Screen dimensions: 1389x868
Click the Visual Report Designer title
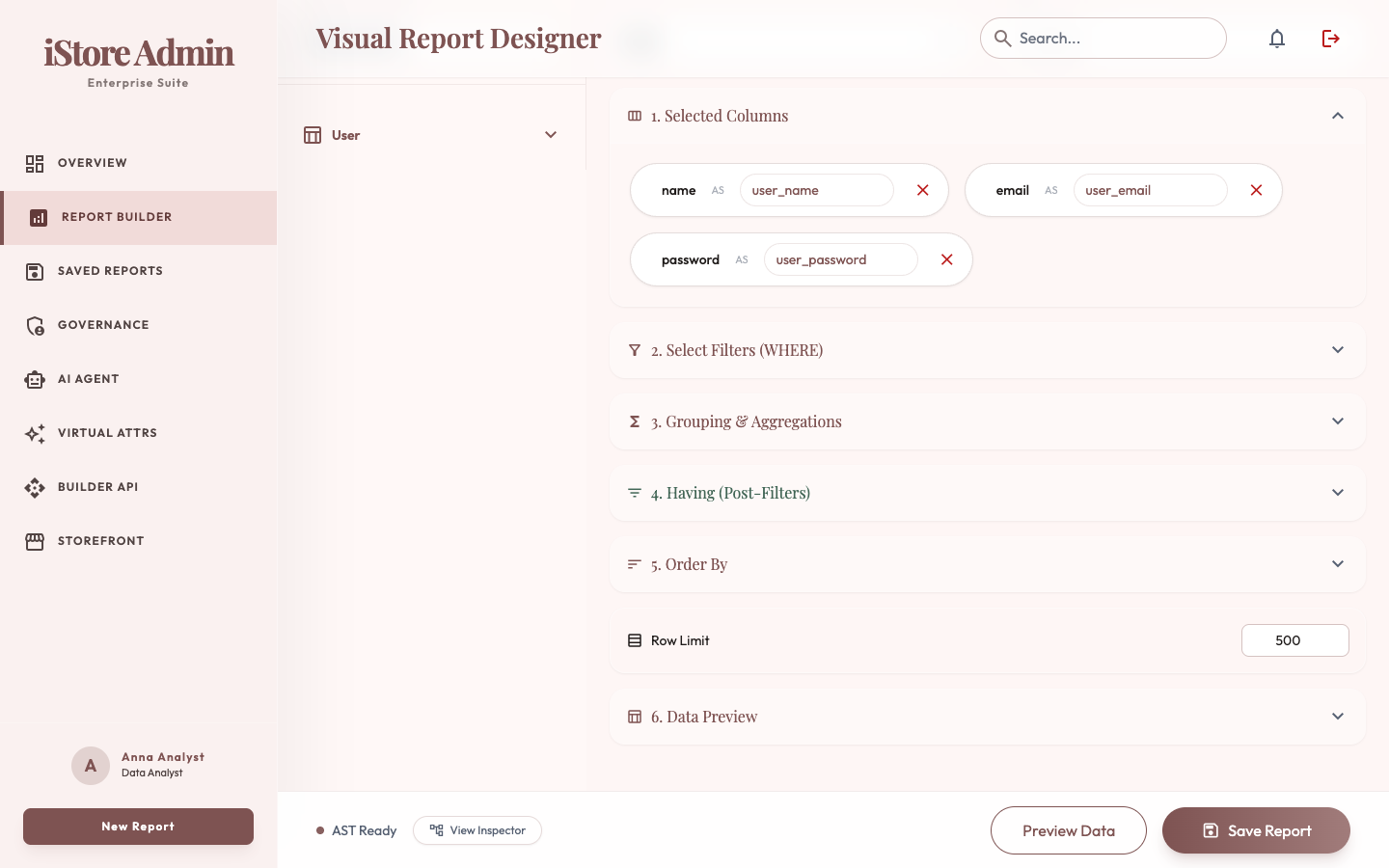(x=458, y=39)
